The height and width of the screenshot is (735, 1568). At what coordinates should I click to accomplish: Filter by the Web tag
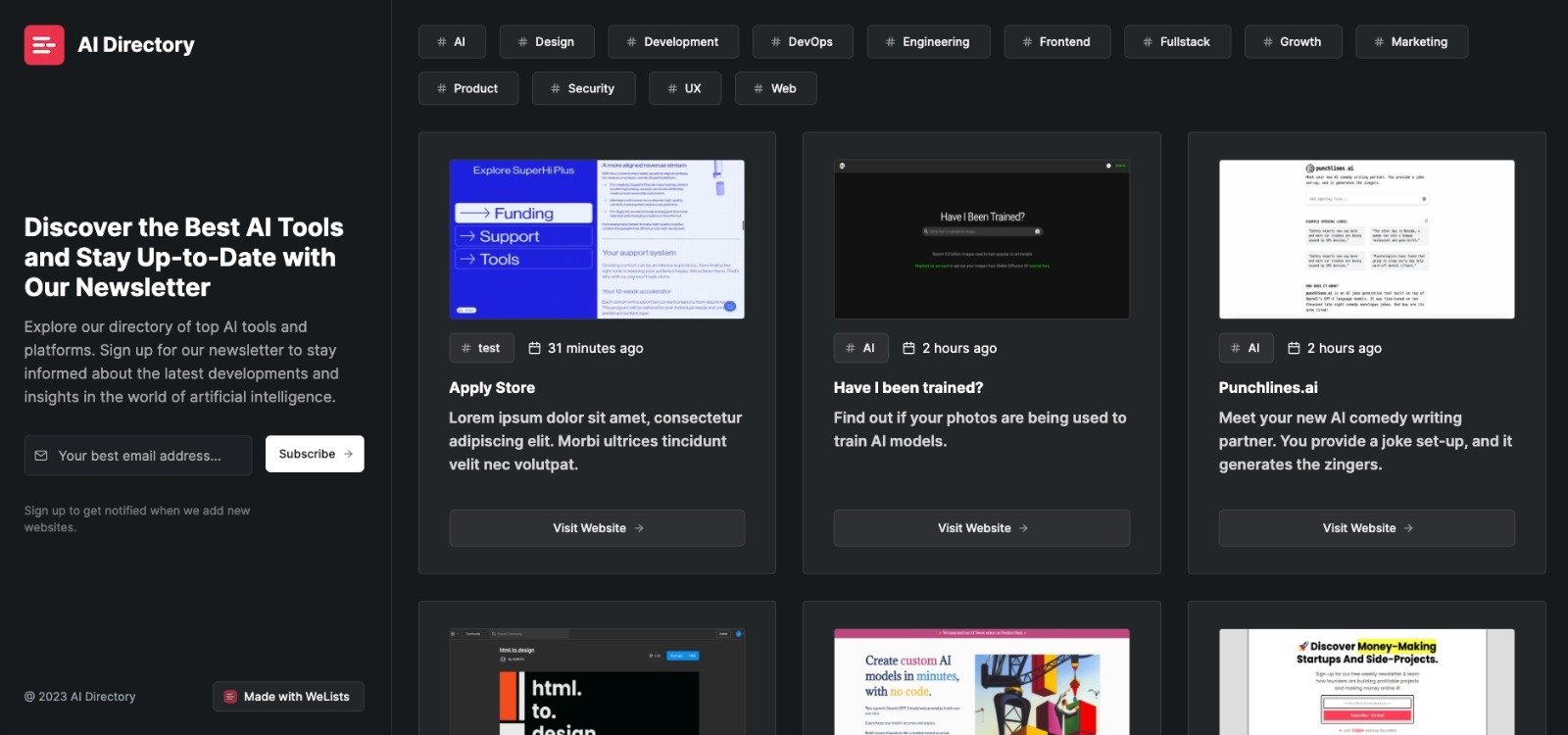(776, 88)
